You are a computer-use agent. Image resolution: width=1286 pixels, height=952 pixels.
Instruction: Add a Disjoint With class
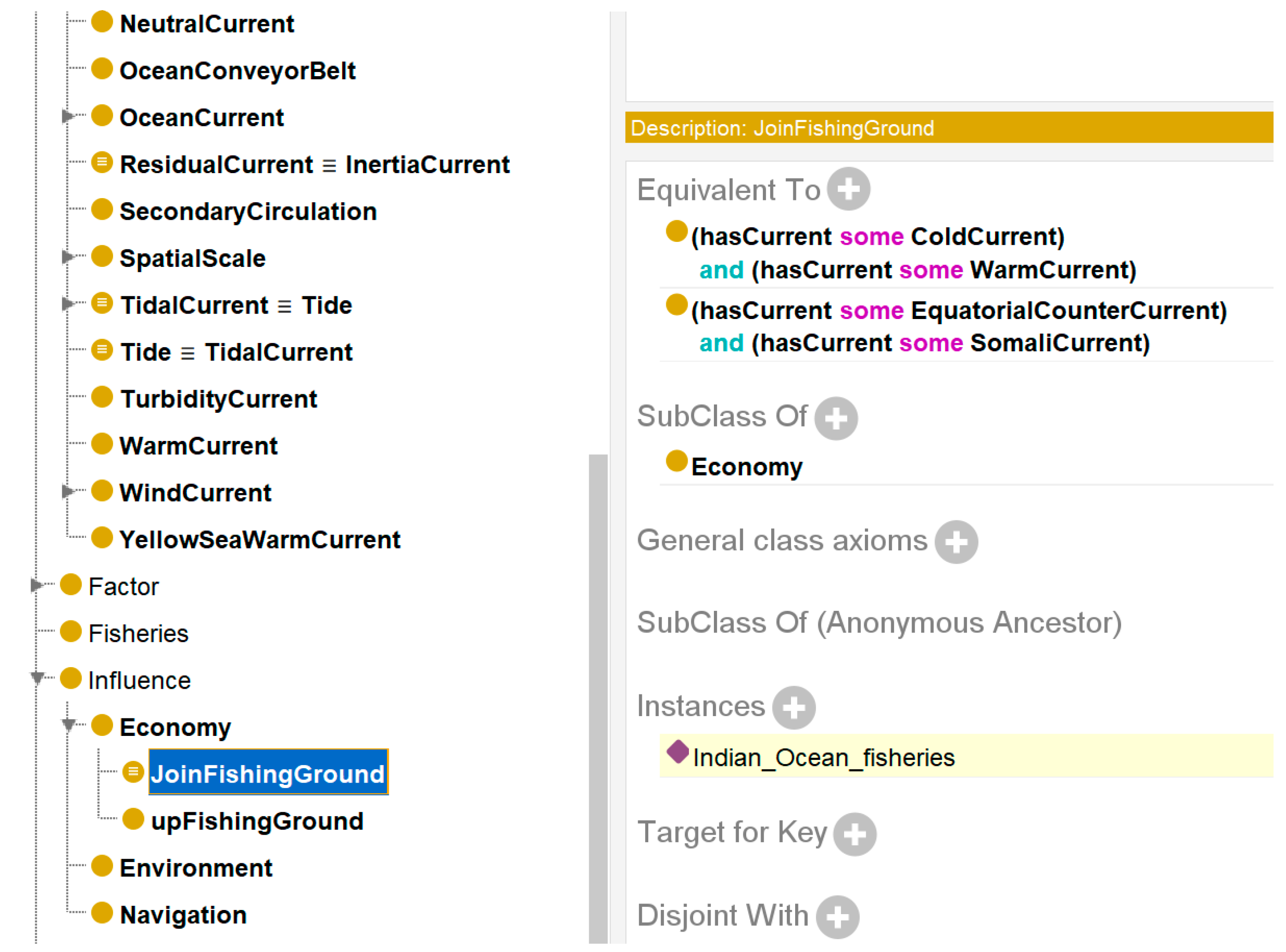pos(837,917)
